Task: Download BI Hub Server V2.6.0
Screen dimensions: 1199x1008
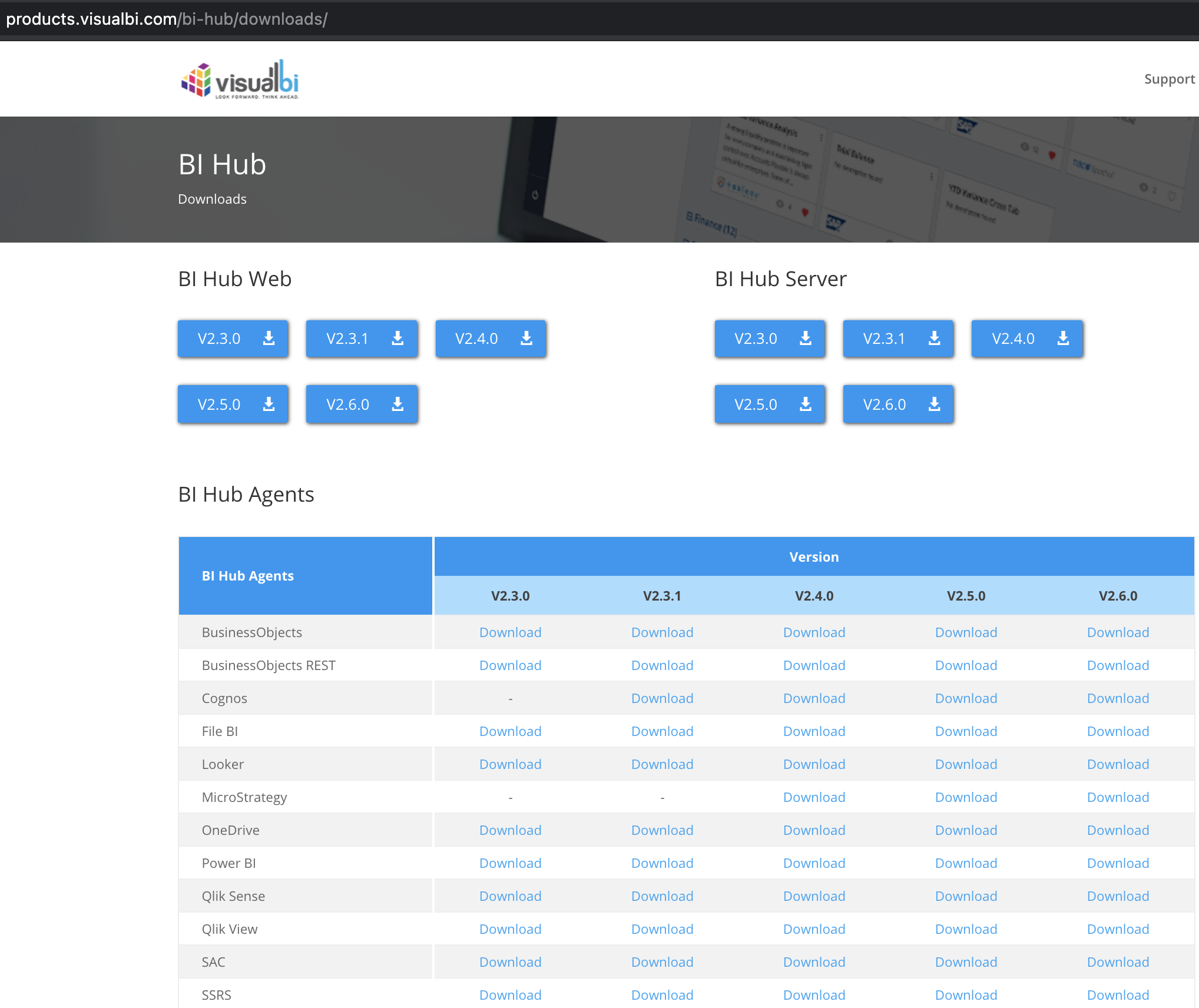Action: 898,404
